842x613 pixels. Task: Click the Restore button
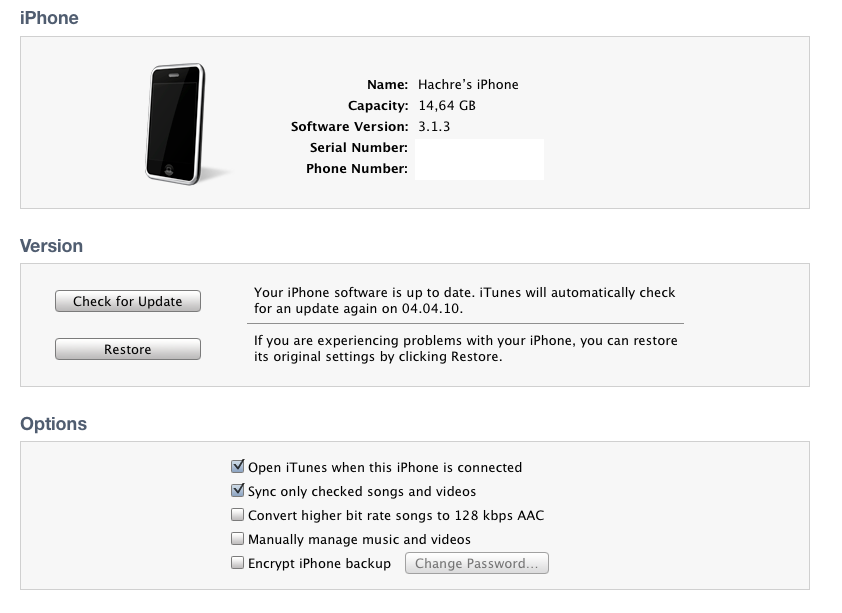[128, 349]
